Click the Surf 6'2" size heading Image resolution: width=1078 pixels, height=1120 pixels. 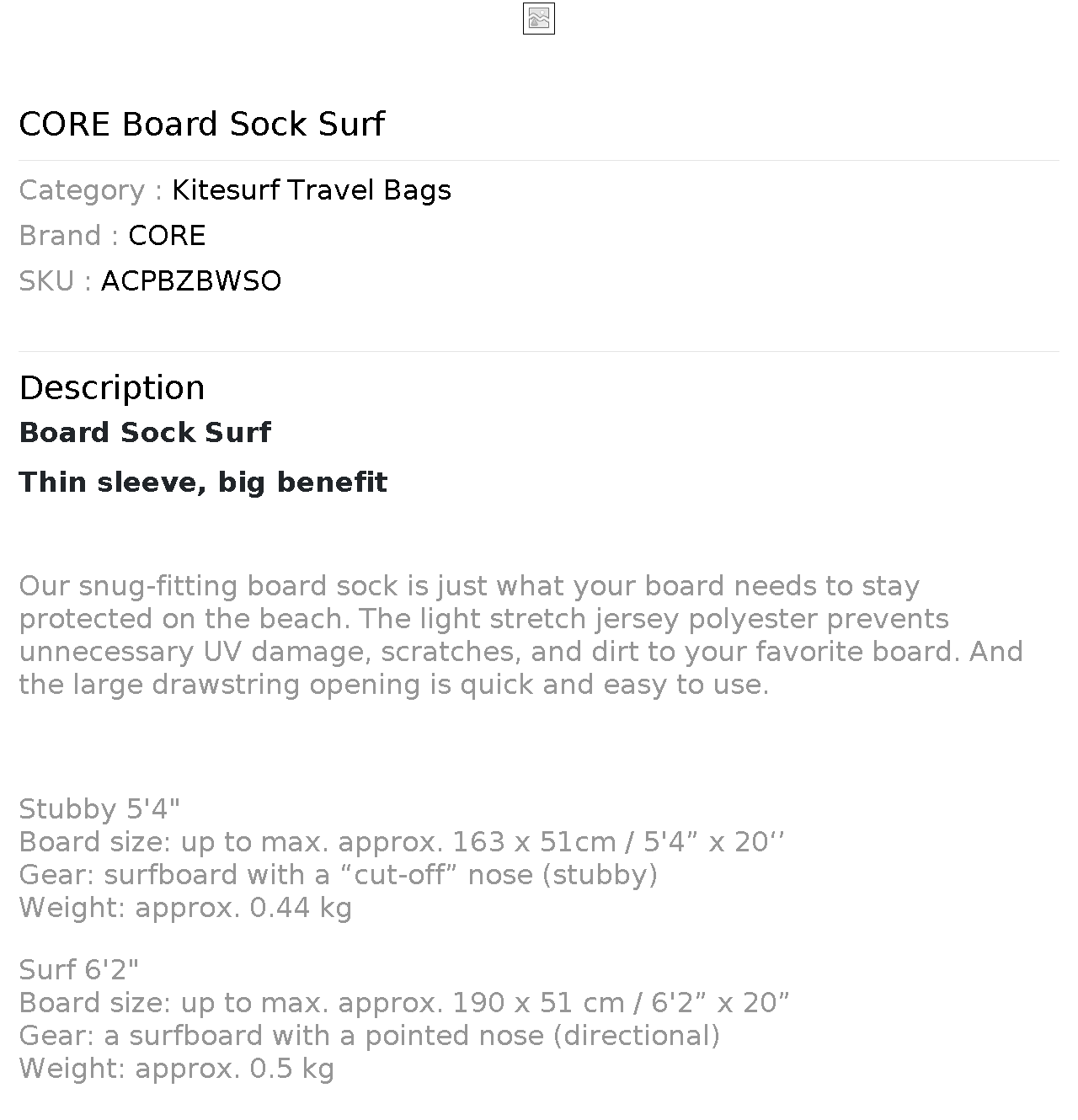pyautogui.click(x=78, y=970)
